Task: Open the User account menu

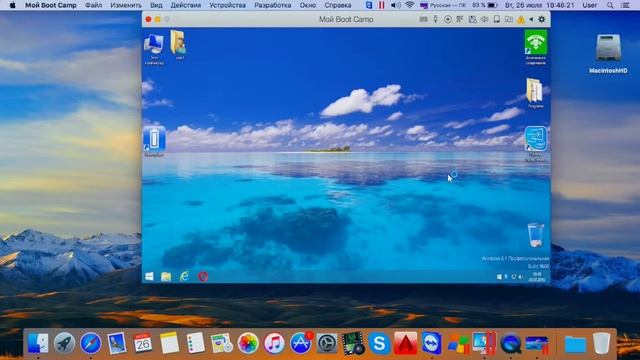Action: (x=589, y=5)
